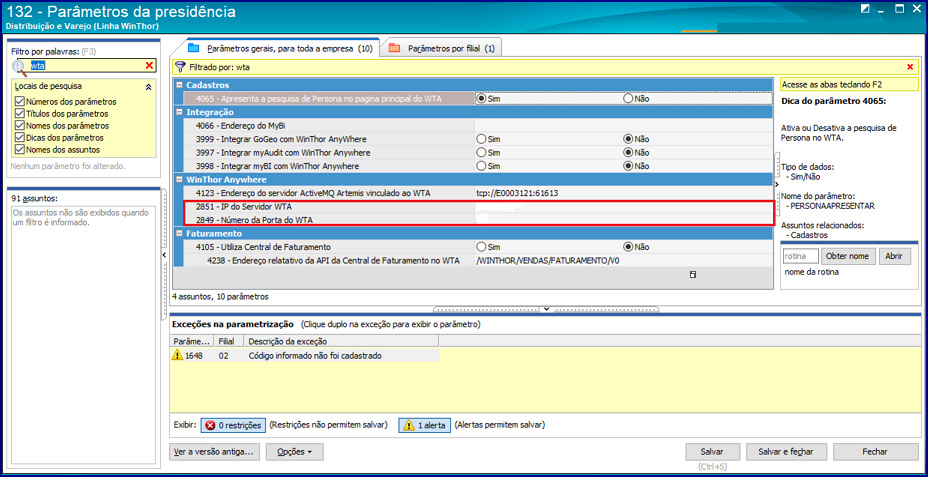Toggle the '0 restrições' filter button

pos(233,425)
